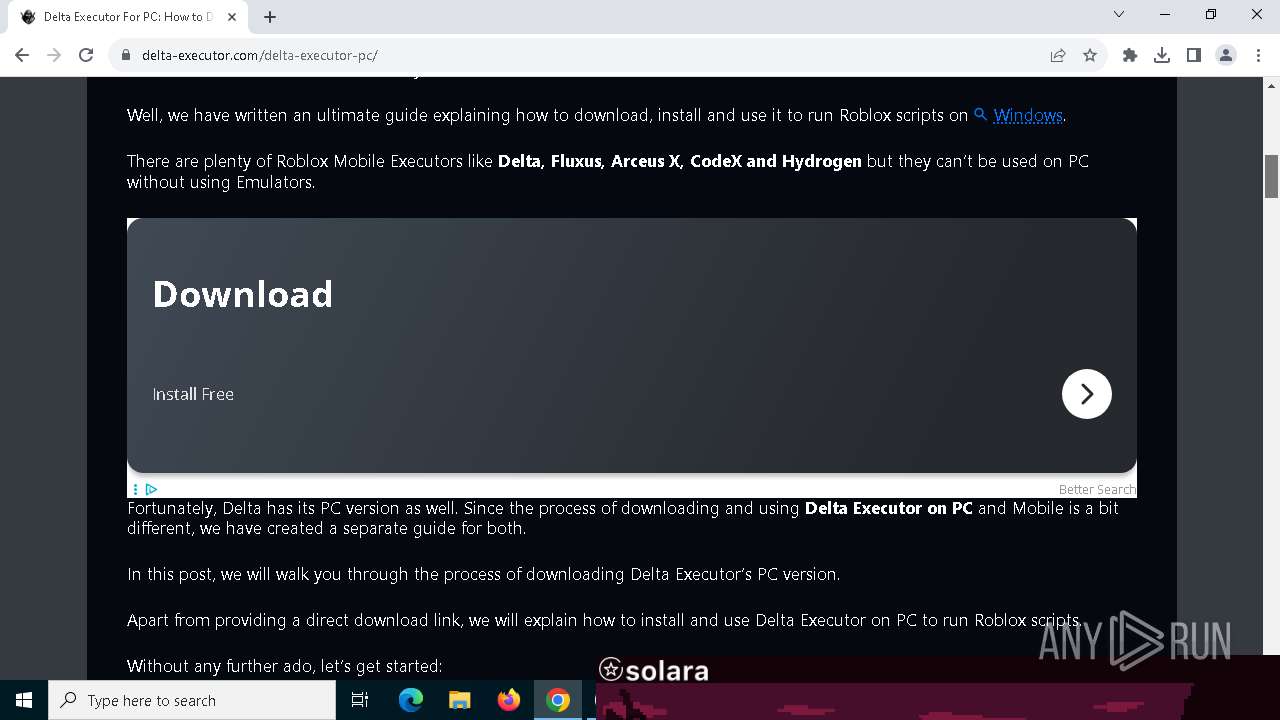Open the Windows hyperlink
1280x720 pixels.
[1028, 115]
